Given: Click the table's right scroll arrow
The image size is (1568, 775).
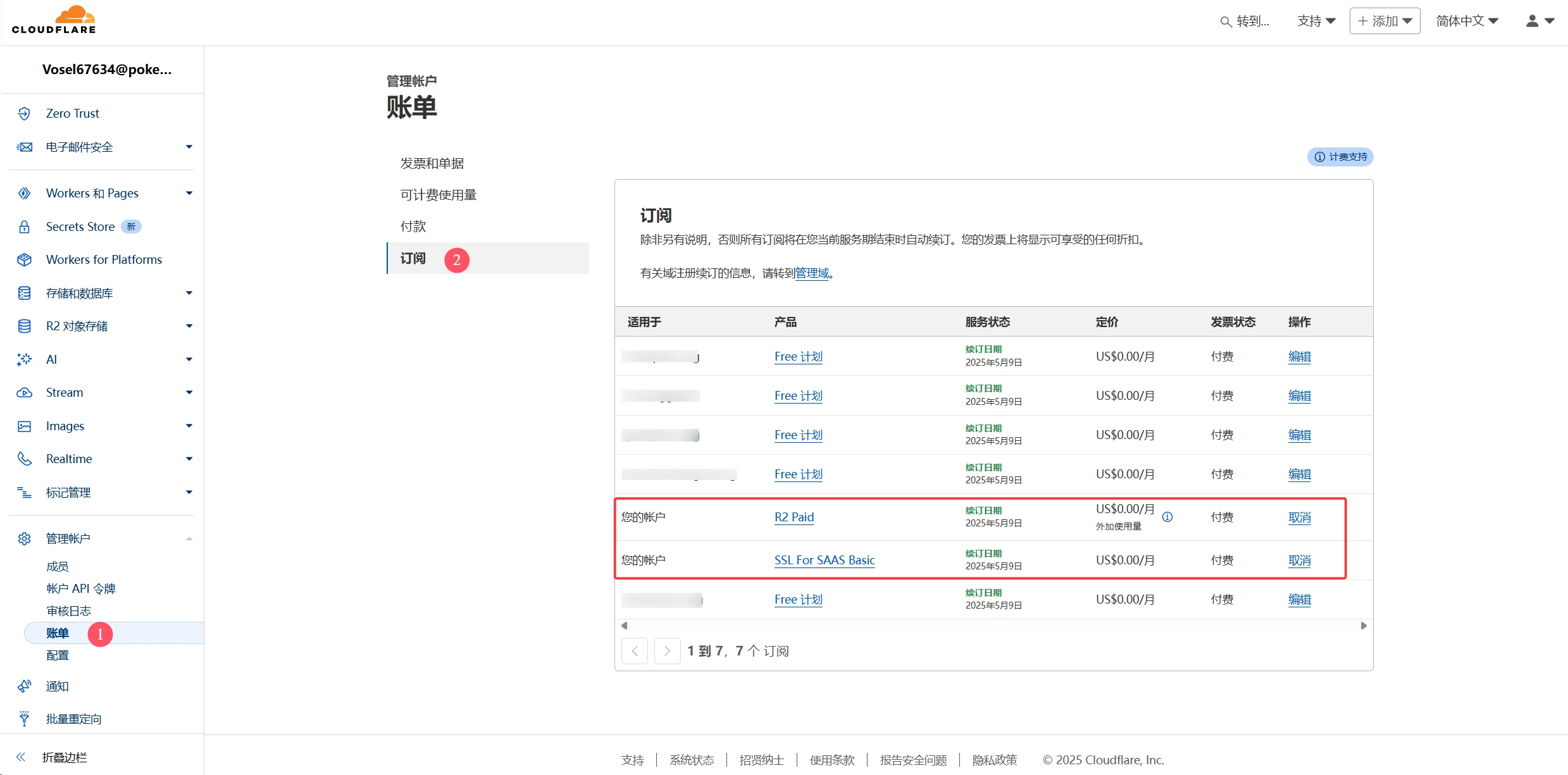Looking at the screenshot, I should click(x=1364, y=626).
